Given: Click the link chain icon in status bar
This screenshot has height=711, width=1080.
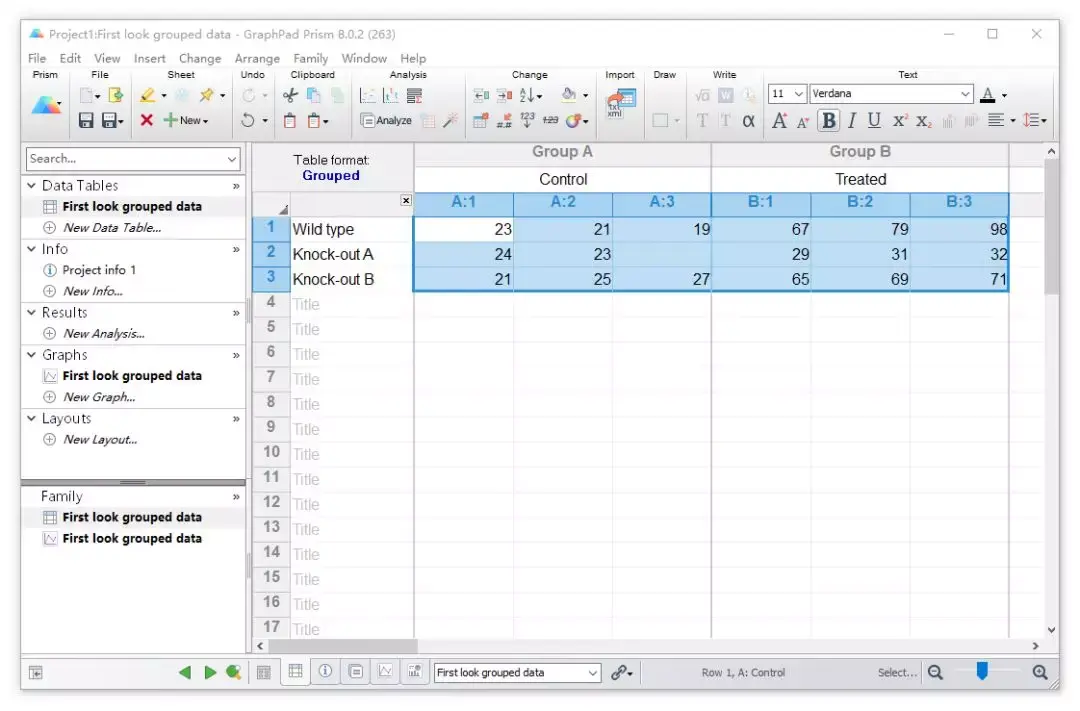Looking at the screenshot, I should 619,672.
